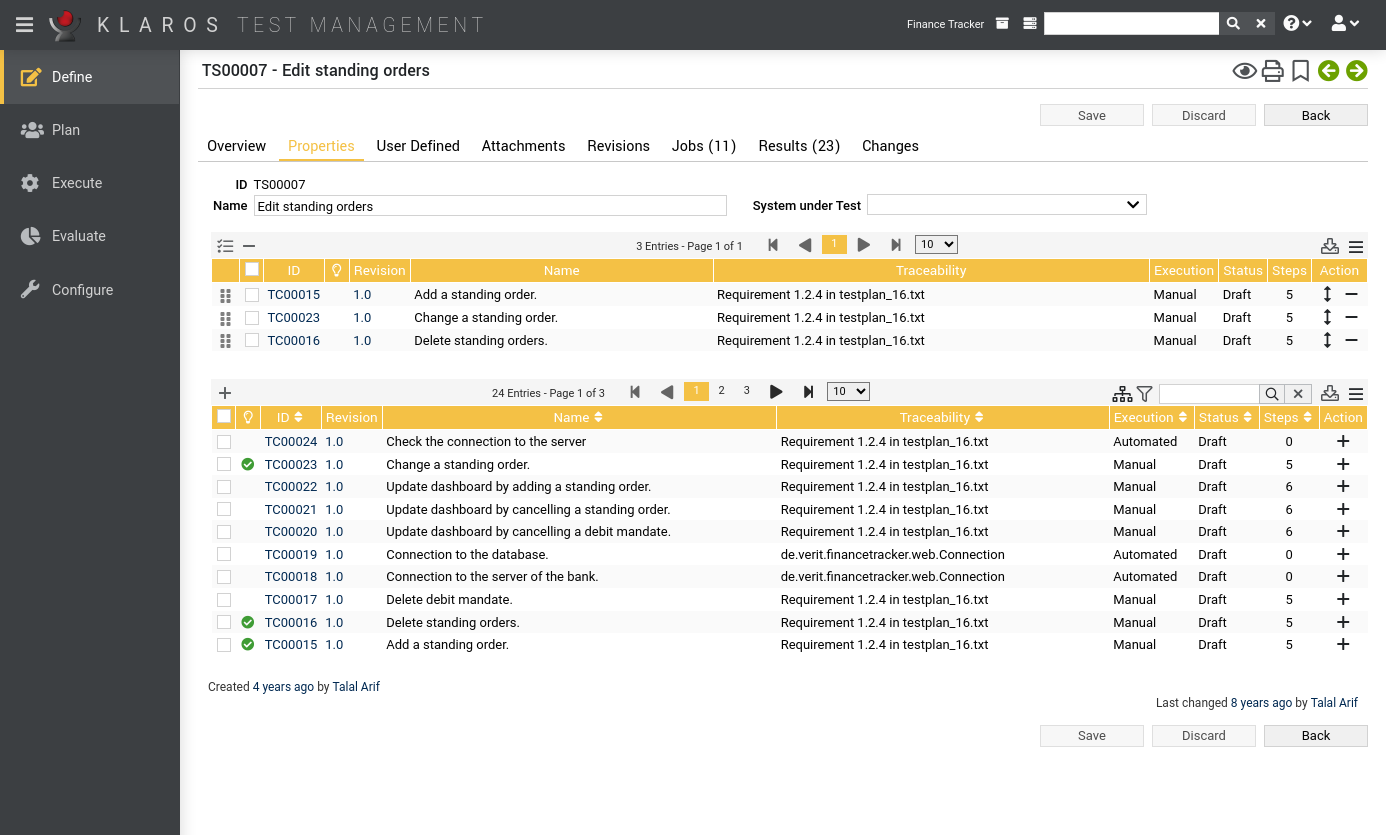This screenshot has width=1386, height=835.
Task: Remove TC00015 from suite with minus icon
Action: [1351, 295]
